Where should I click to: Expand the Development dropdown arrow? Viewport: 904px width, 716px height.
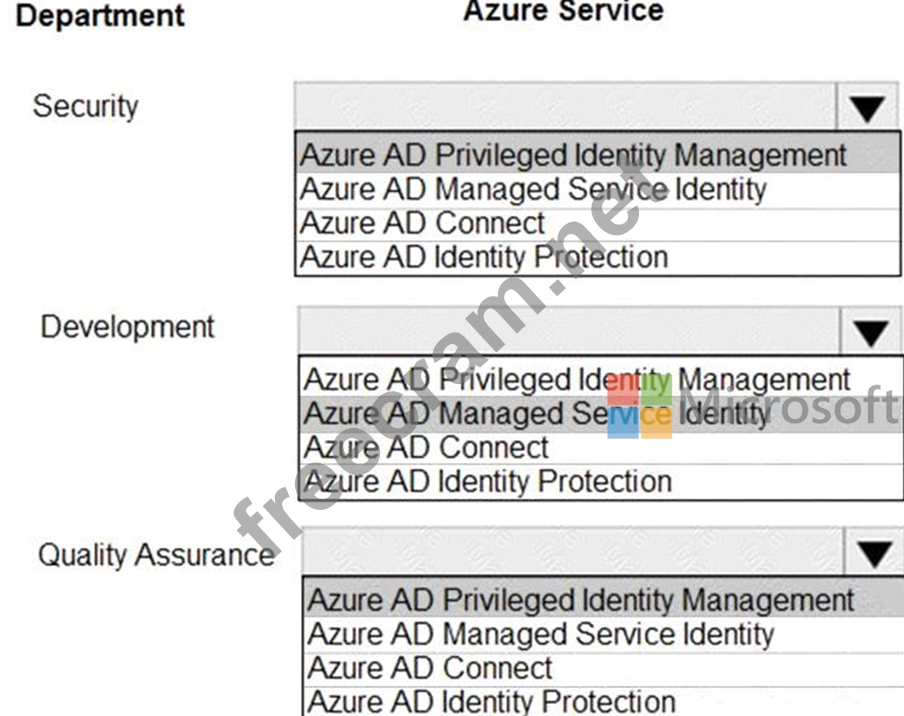pyautogui.click(x=872, y=332)
